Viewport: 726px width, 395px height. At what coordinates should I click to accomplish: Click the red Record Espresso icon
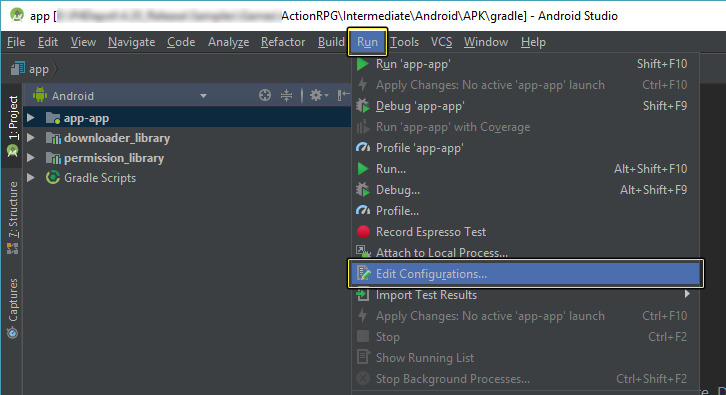[x=363, y=232]
